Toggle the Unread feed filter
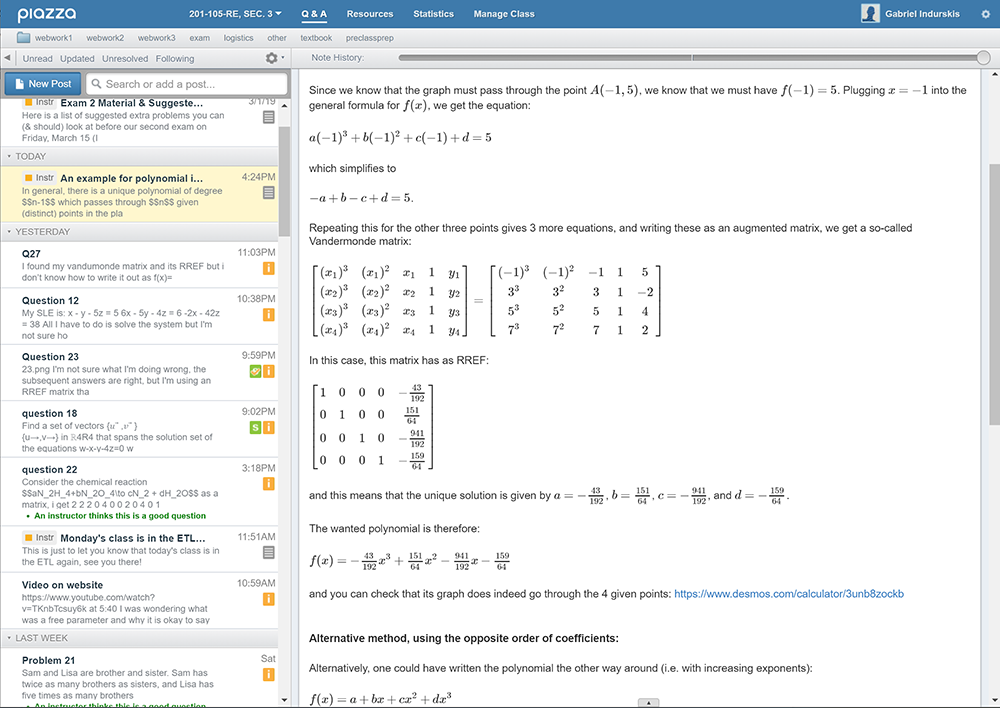Screen dimensions: 1000x708 click(x=38, y=59)
